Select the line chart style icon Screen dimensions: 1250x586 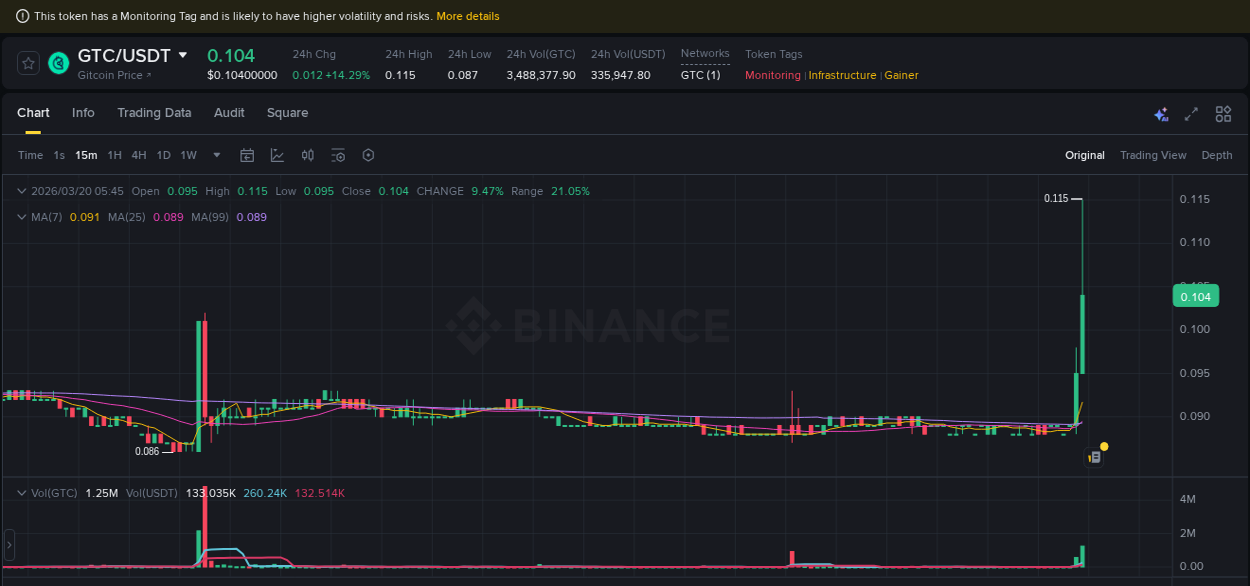pos(276,155)
